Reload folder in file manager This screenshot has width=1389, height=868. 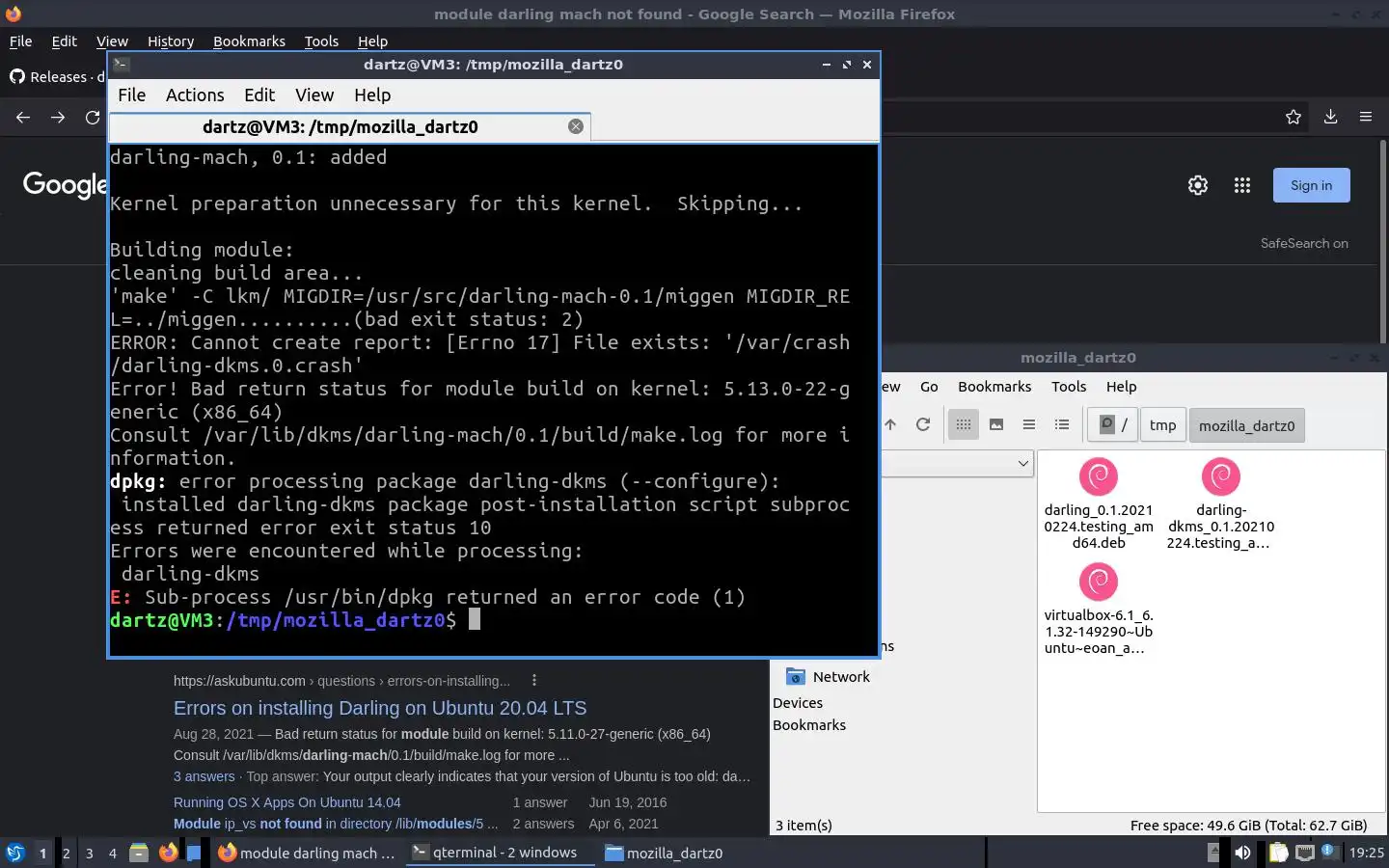[923, 424]
